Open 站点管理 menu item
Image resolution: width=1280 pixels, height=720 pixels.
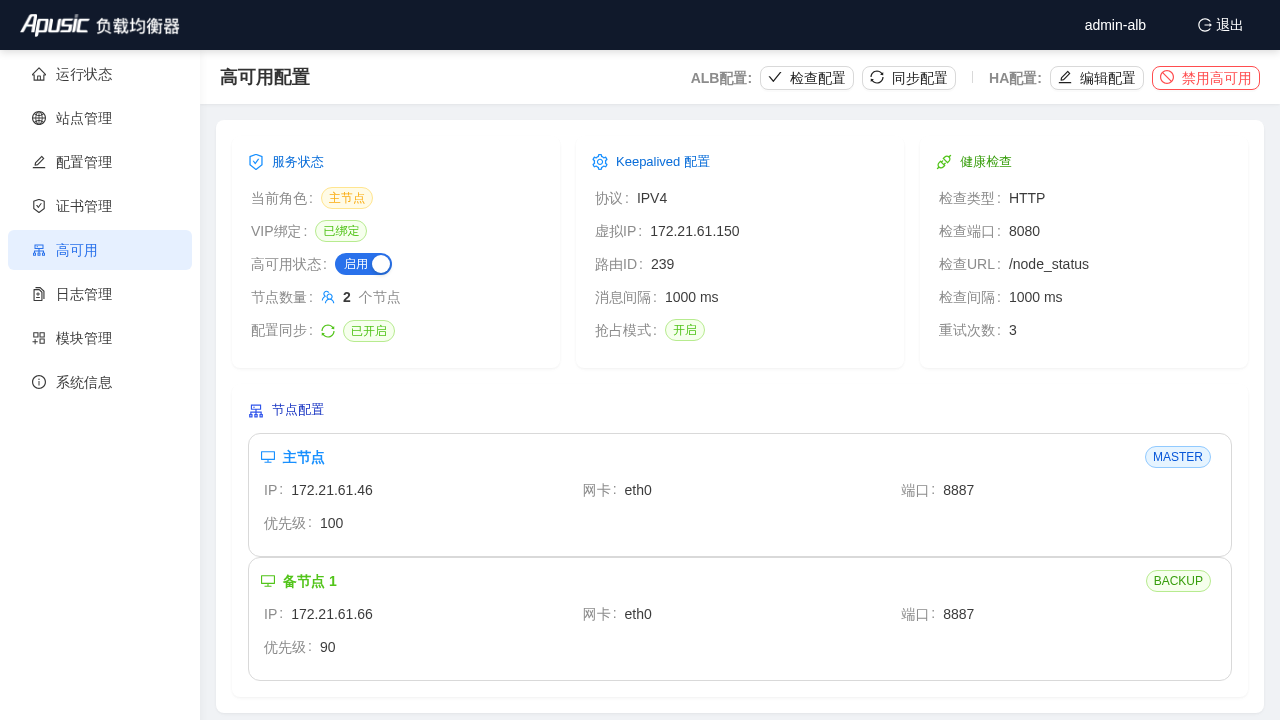(x=100, y=118)
